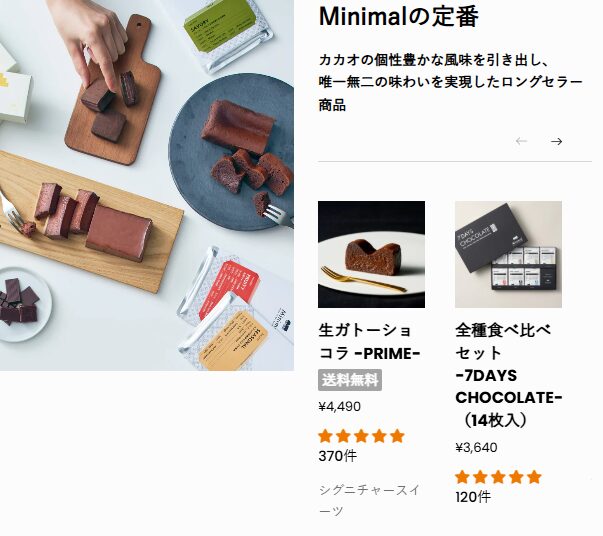
Task: Click the first star of PRIME rating
Action: (325, 436)
